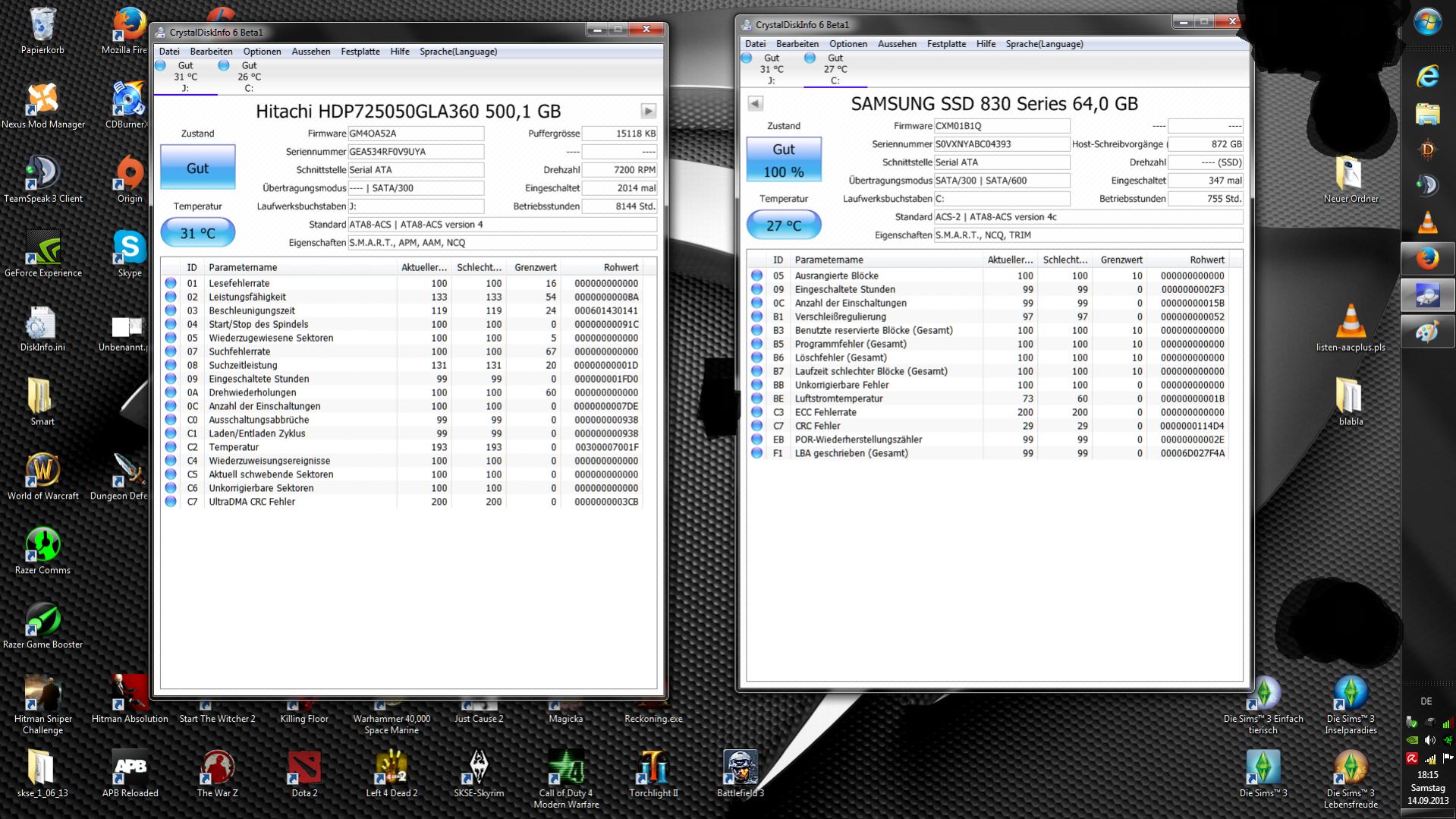Screen dimensions: 1456x819
Task: Open Optionen menu in Hitachi window
Action: pos(262,52)
